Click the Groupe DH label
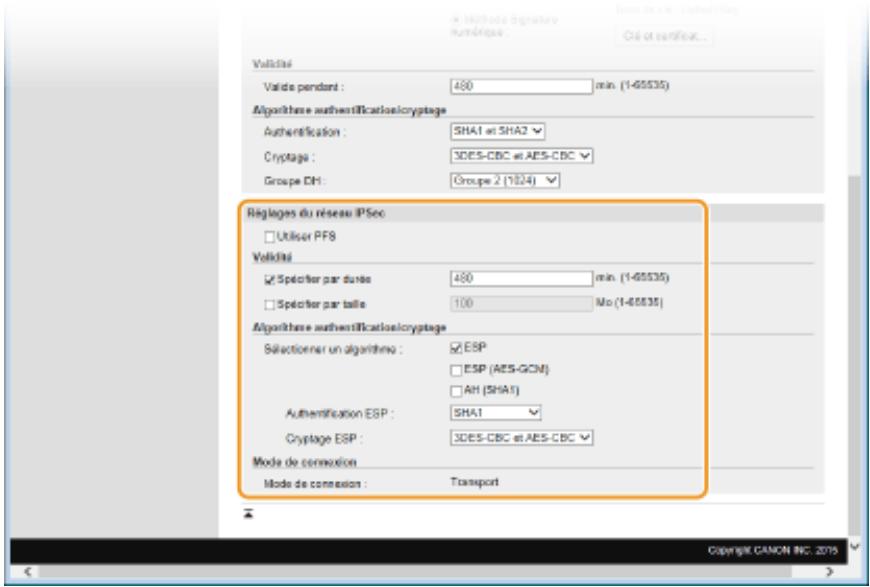 click(295, 181)
